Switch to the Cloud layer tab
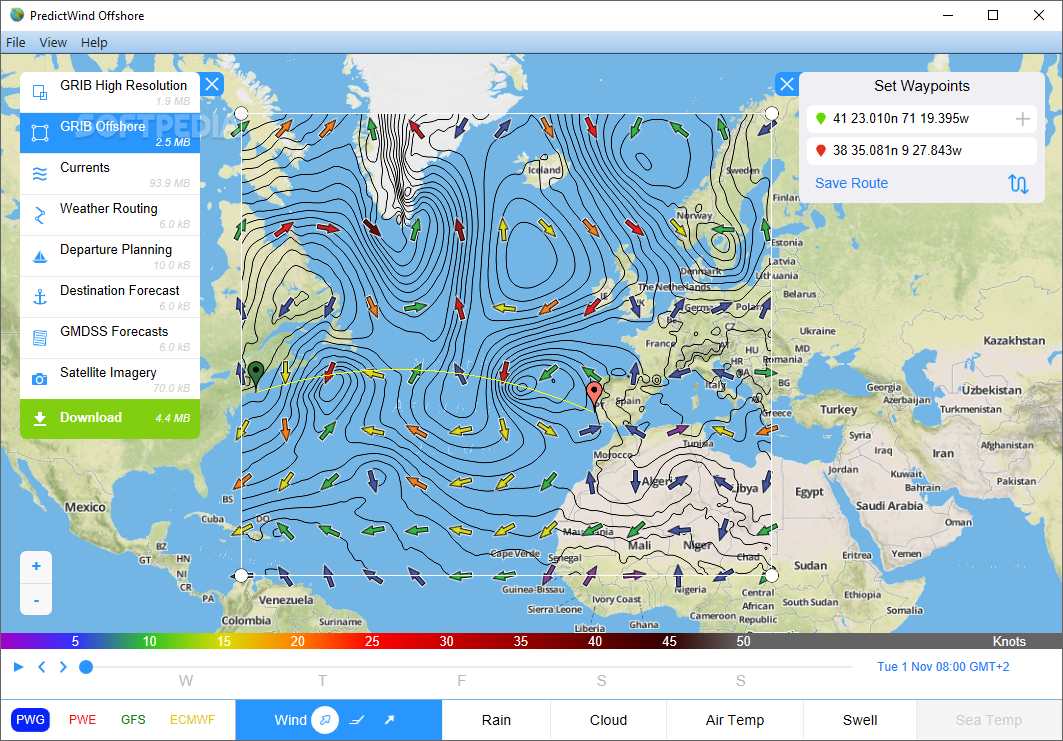Screen dimensions: 1063x741 pos(608,720)
